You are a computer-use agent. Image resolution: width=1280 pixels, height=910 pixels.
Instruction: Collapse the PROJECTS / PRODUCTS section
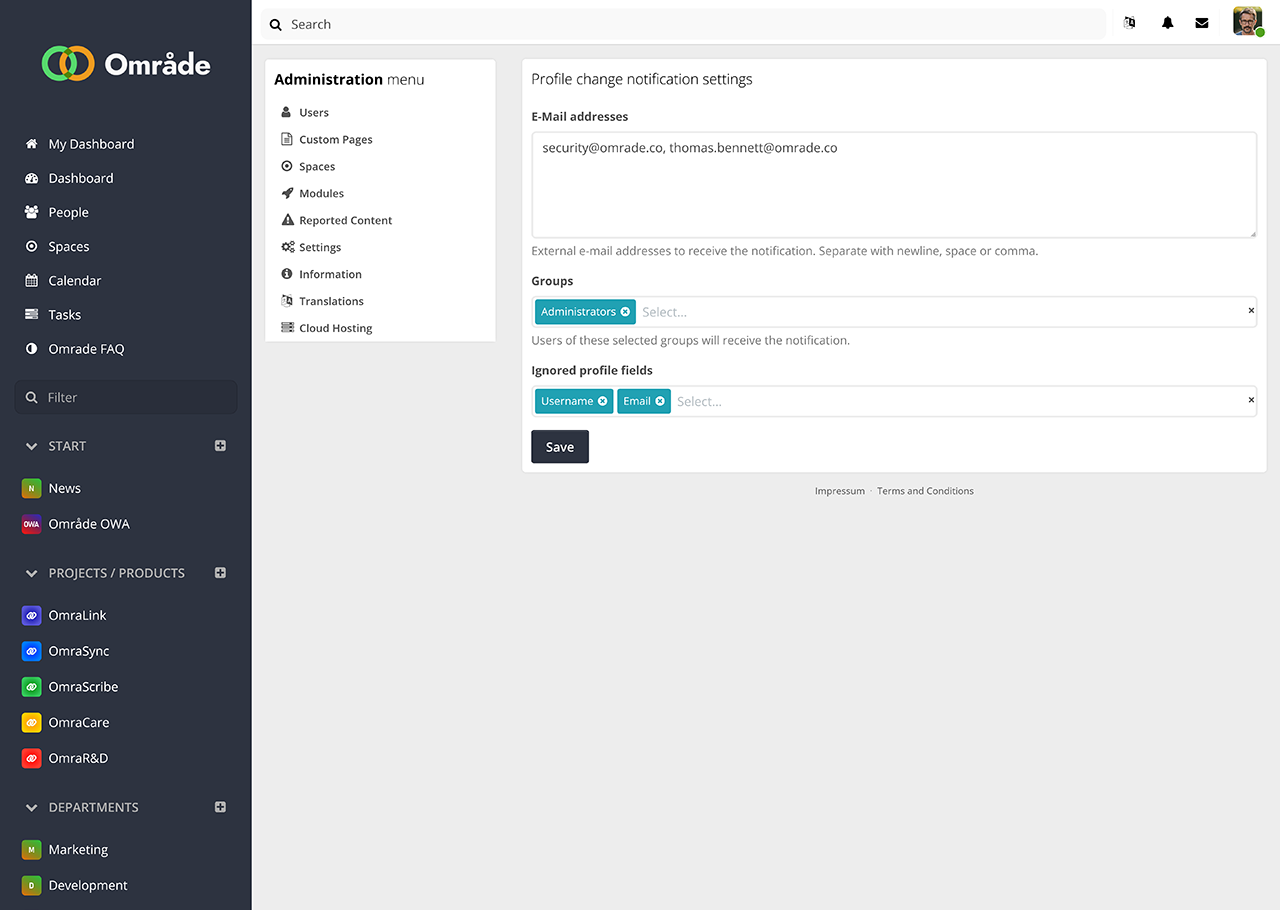[x=31, y=573]
